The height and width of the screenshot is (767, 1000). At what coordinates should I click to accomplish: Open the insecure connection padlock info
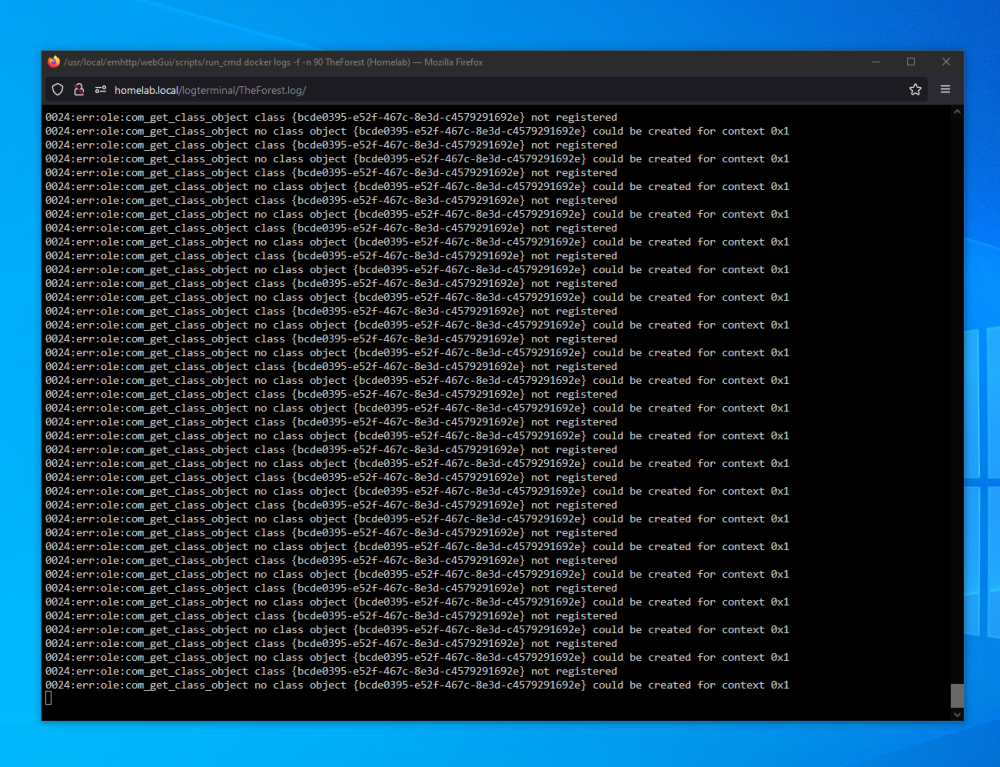tap(79, 90)
